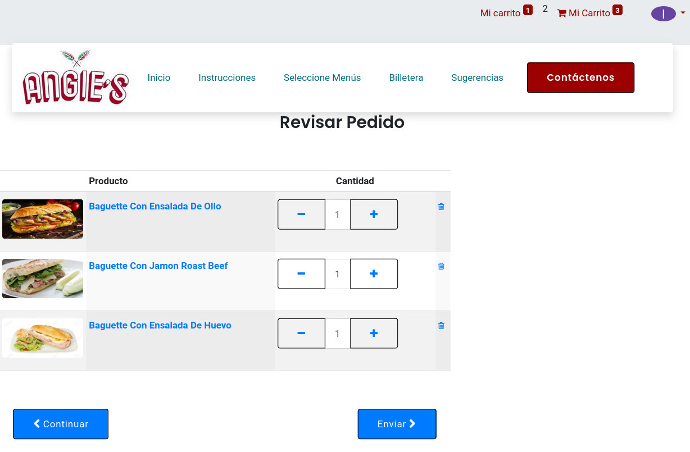Viewport: 690px width, 452px height.
Task: Trash the Baguette Con Ensalada De Huevo
Action: (x=441, y=326)
